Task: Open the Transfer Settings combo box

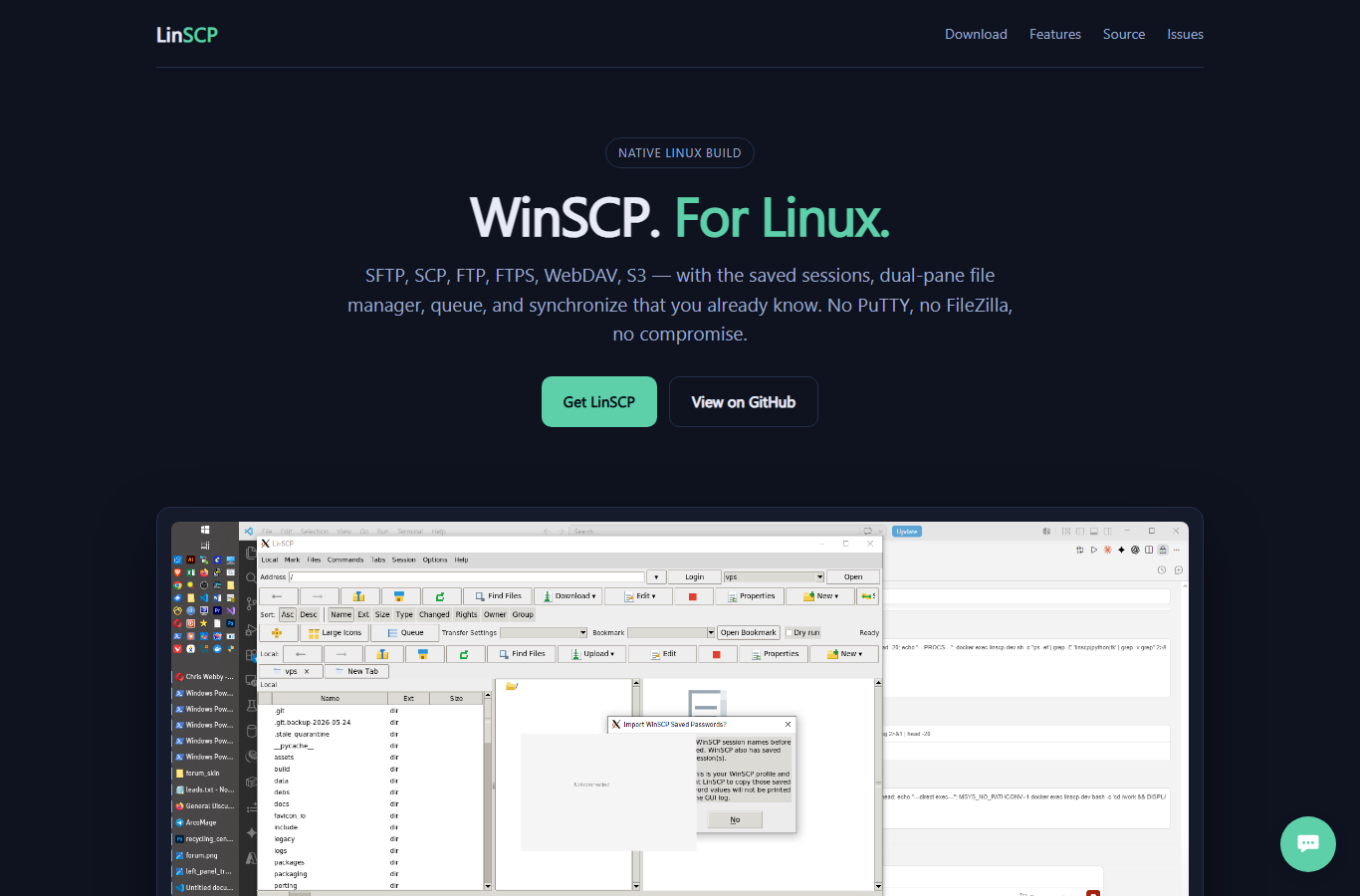Action: click(x=544, y=633)
